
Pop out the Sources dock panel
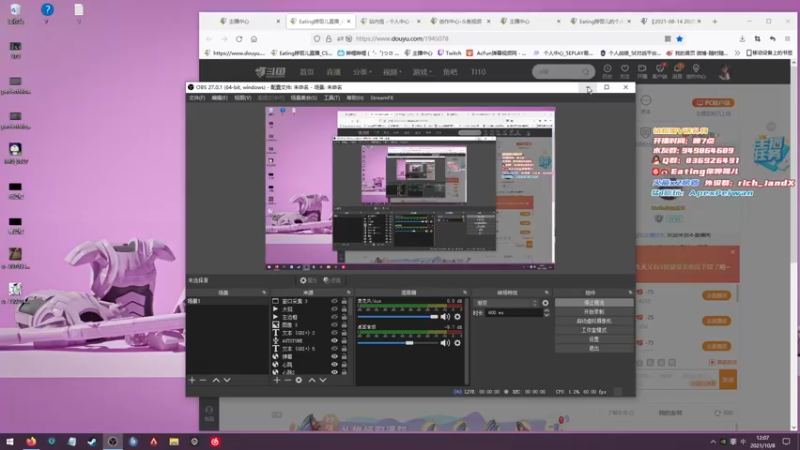click(349, 292)
